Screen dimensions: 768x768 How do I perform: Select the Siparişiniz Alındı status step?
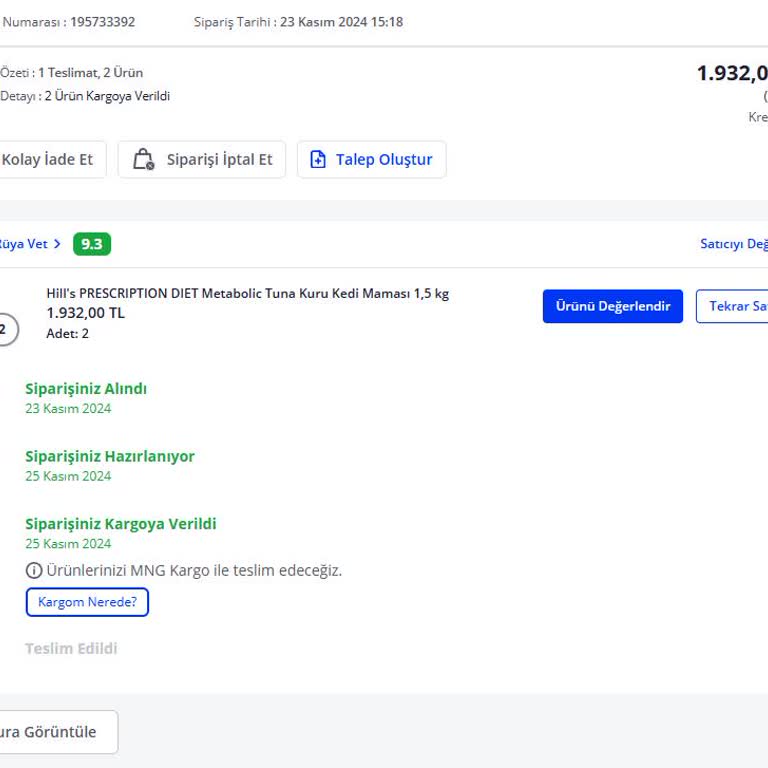[86, 389]
